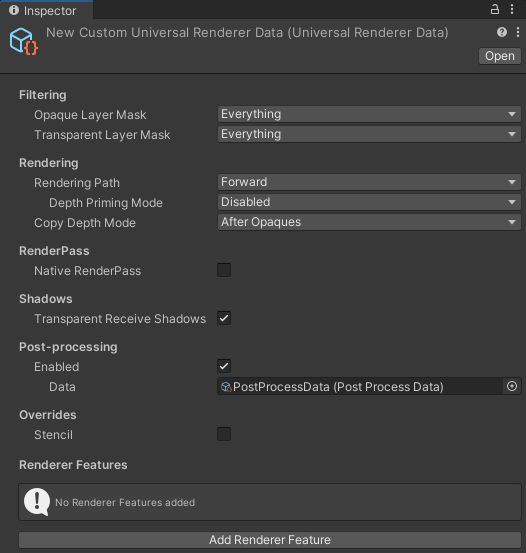This screenshot has width=526, height=553.
Task: Click the Inspector lock icon
Action: click(495, 10)
